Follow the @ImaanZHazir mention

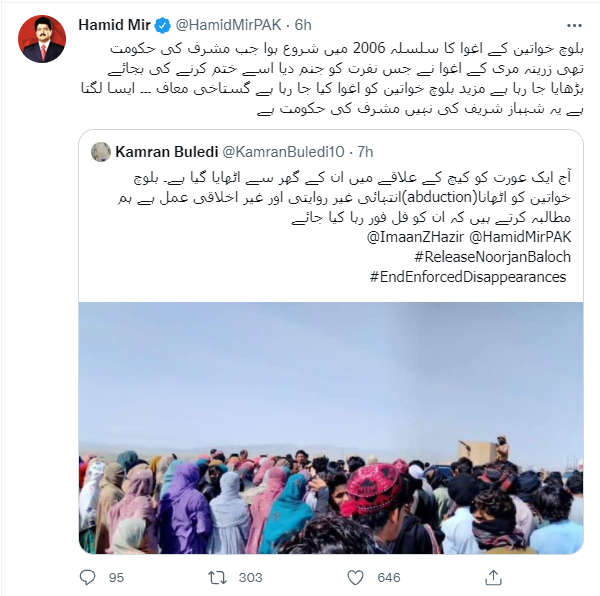point(416,237)
